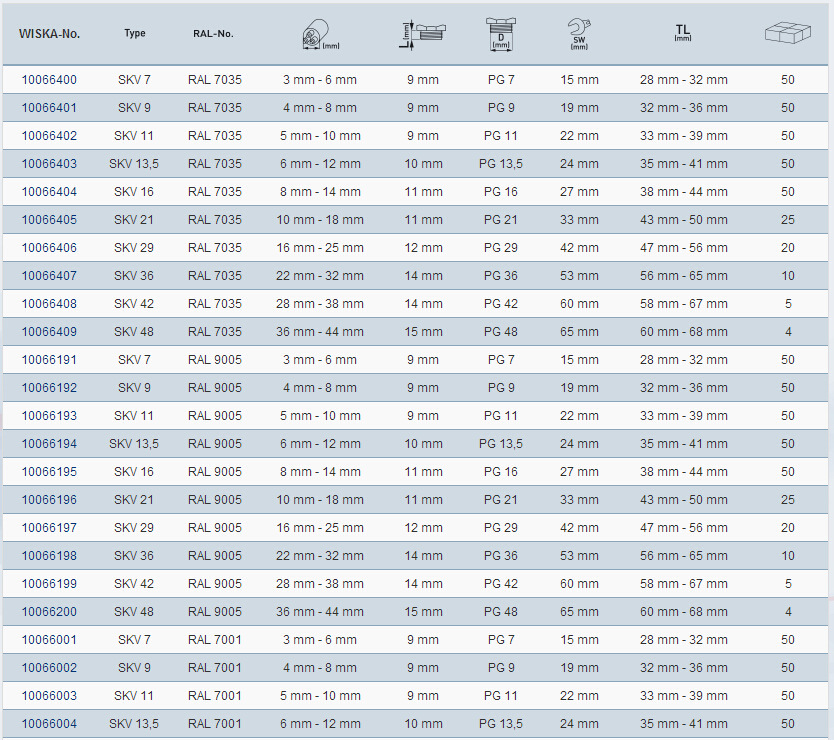Select 60 mm wrench size in row 10066408

point(579,304)
